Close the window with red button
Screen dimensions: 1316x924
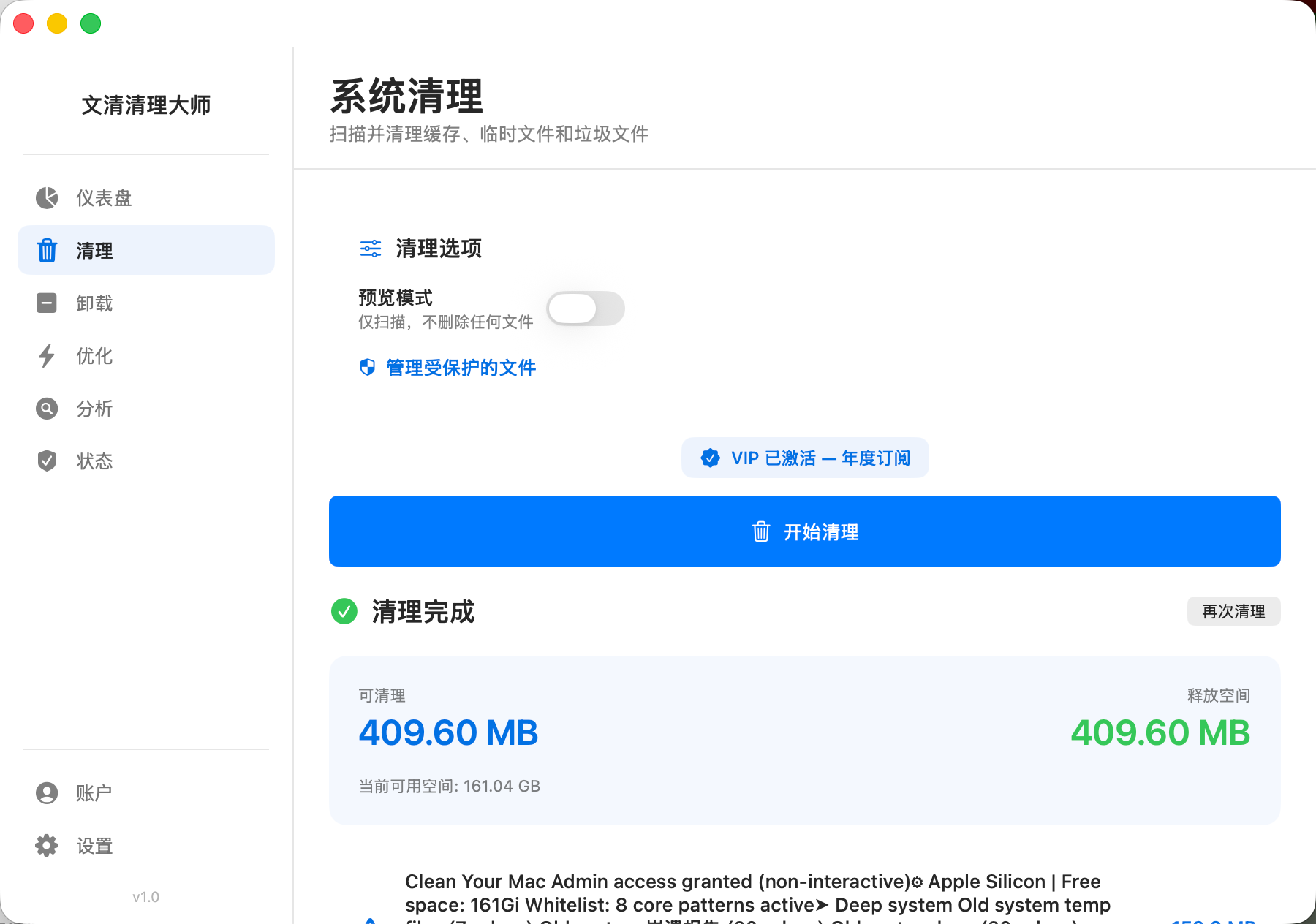[x=23, y=23]
